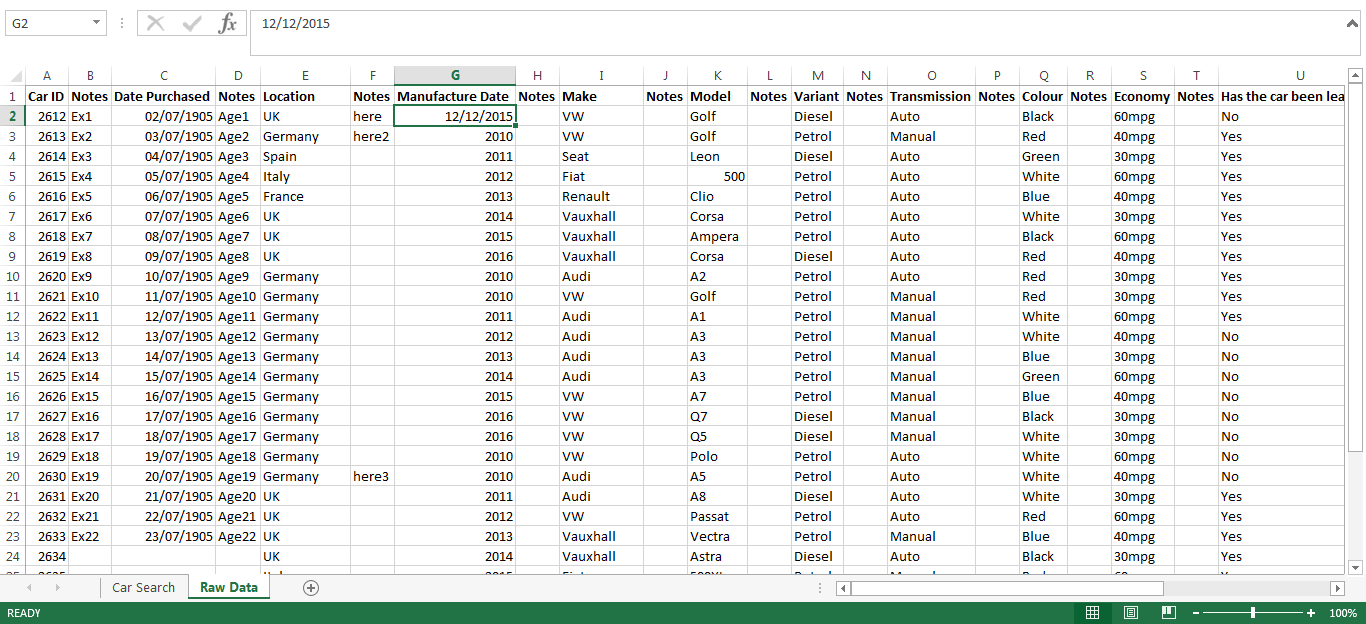The image size is (1366, 624).
Task: Open the Name Box dropdown arrow
Action: [x=96, y=23]
